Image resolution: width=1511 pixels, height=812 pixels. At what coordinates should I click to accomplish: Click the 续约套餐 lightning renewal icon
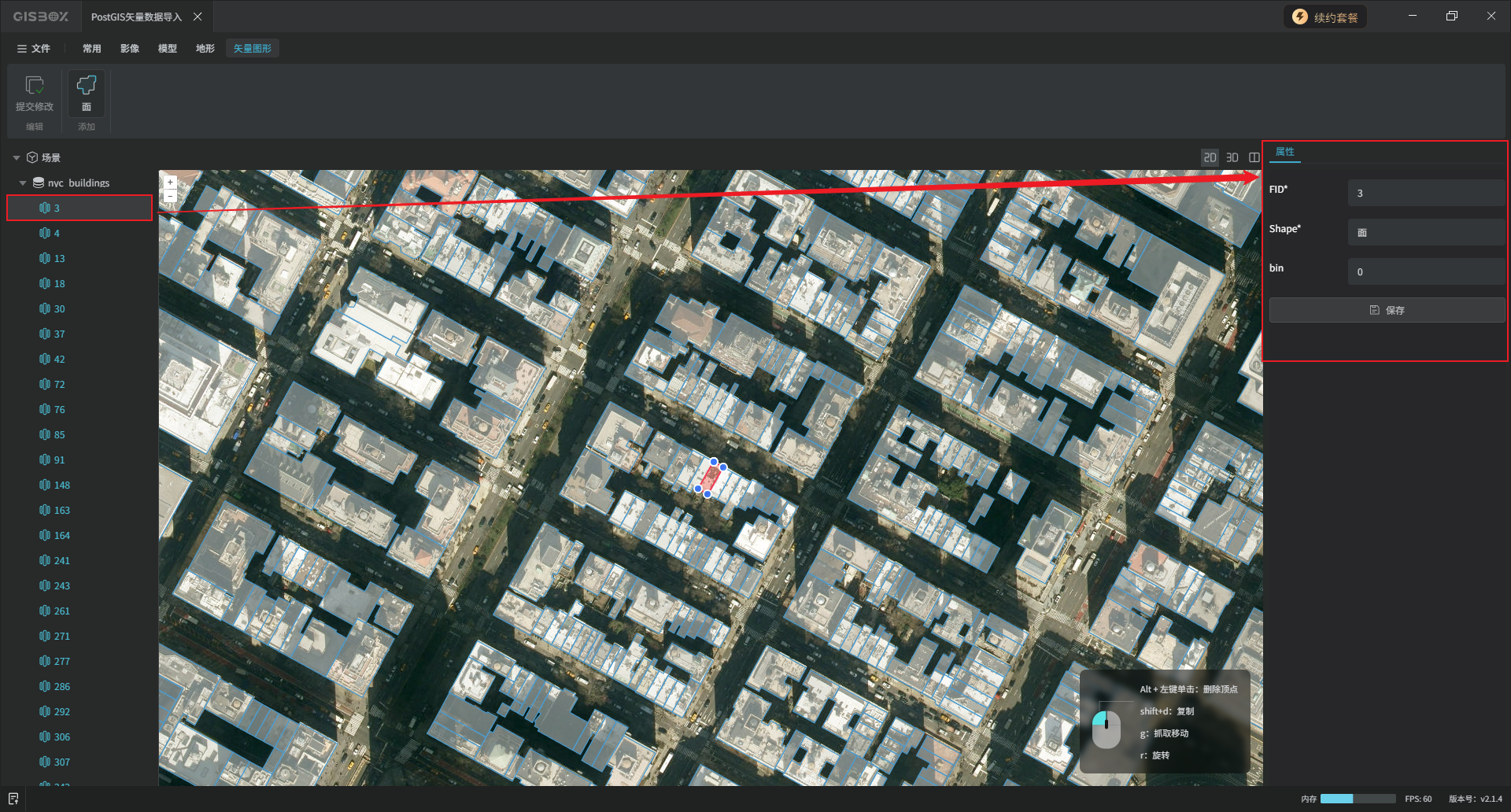click(1300, 17)
